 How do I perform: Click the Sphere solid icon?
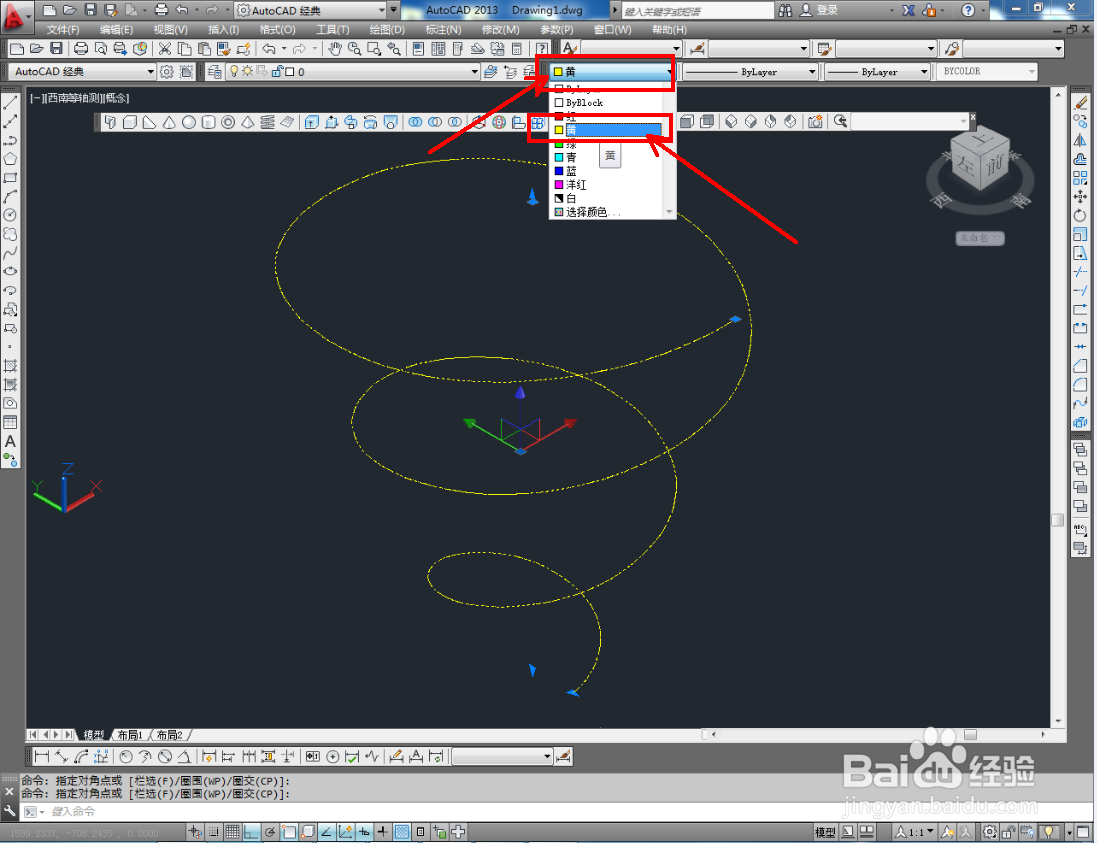[x=189, y=122]
